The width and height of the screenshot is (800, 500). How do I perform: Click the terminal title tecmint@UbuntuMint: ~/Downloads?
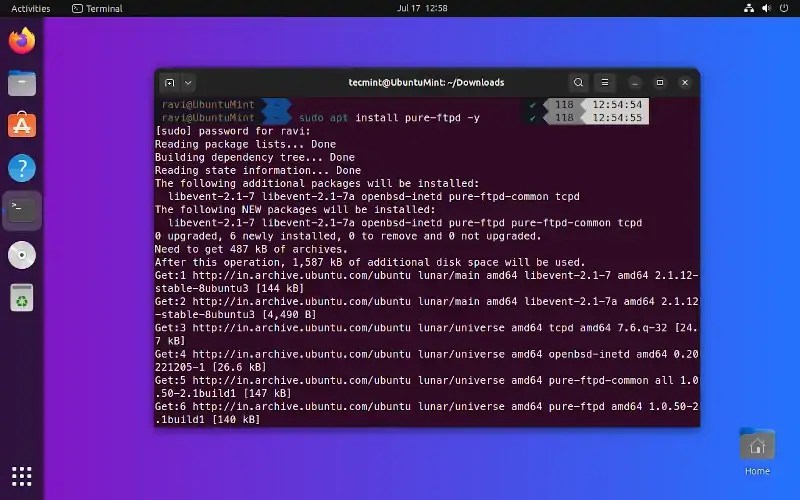coord(426,83)
